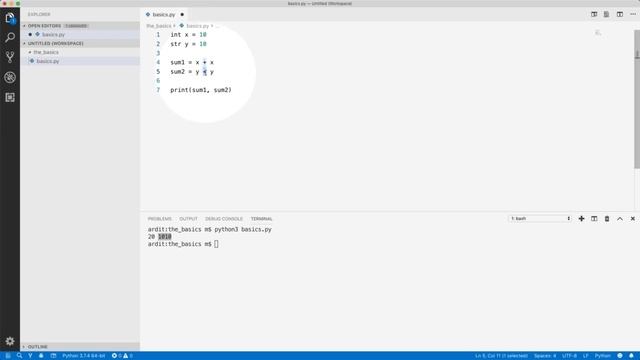Screen dimensions: 640x360
Task: Split the terminal panel
Action: (594, 219)
